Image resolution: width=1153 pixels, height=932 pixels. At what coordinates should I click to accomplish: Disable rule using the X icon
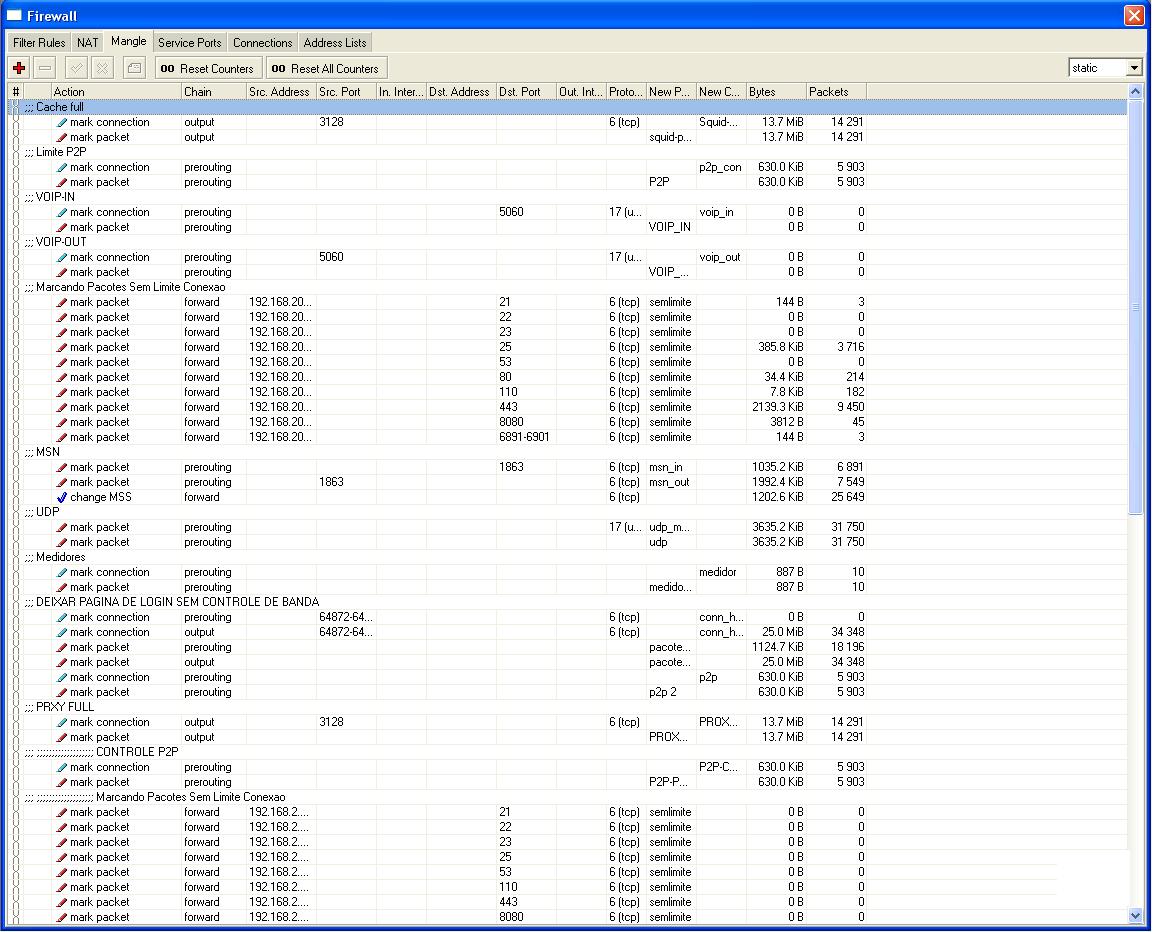(102, 68)
